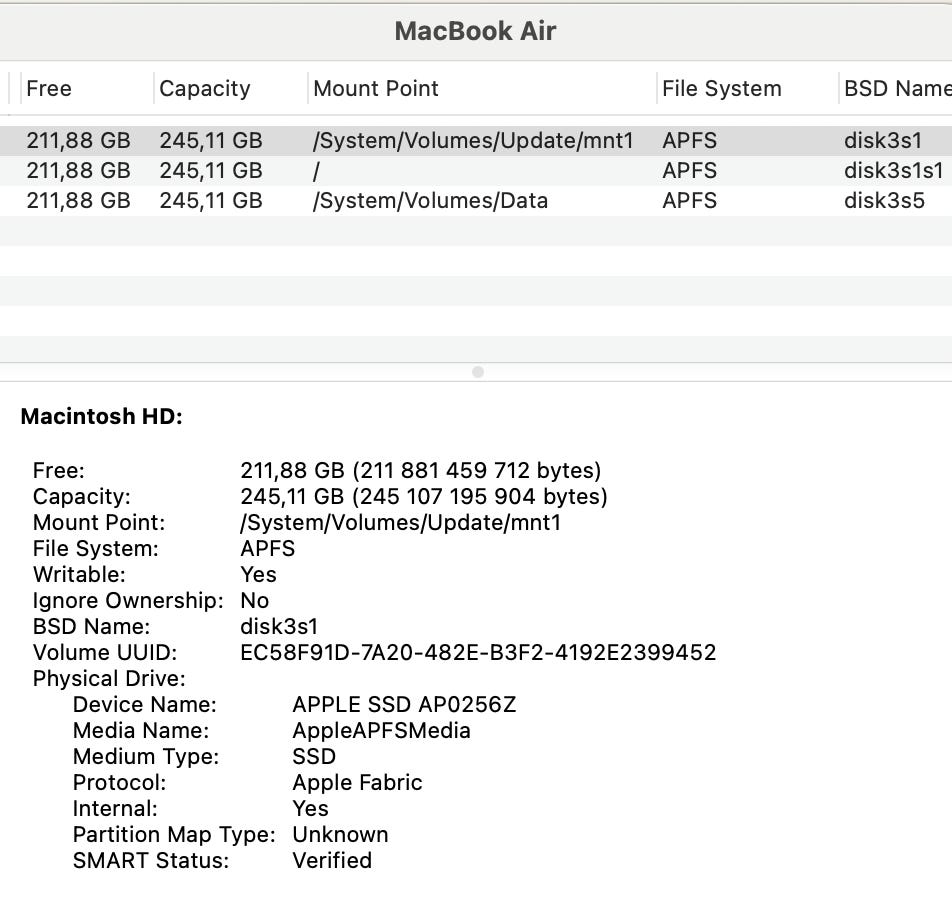Image resolution: width=952 pixels, height=906 pixels.
Task: Click the Physical Drive label
Action: [109, 679]
